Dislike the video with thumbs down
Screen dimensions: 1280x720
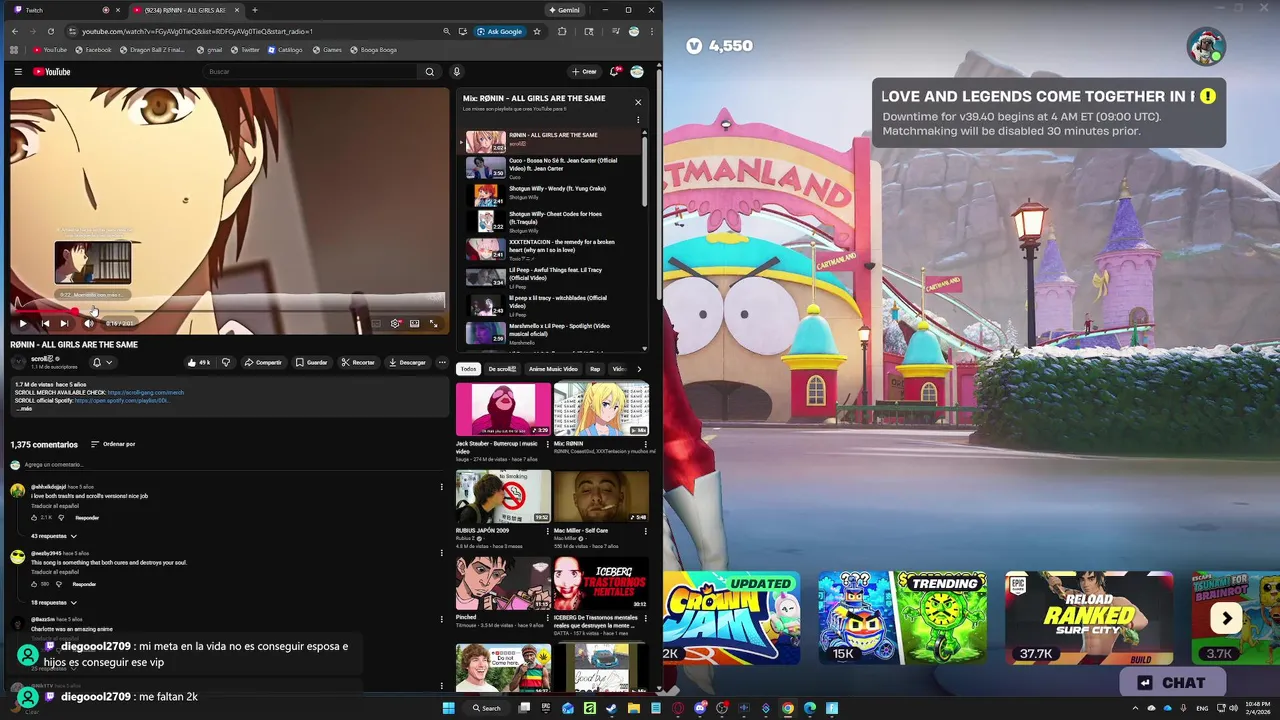226,362
